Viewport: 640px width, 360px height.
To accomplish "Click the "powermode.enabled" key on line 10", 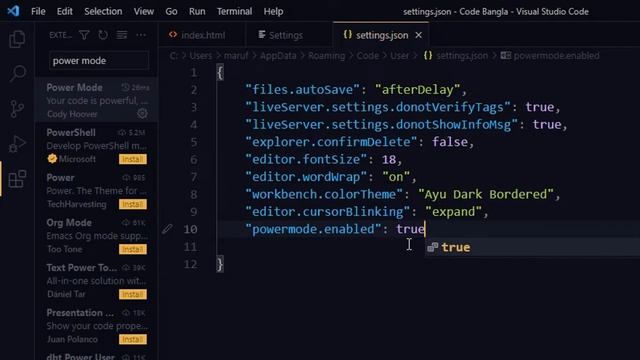I will pos(313,229).
